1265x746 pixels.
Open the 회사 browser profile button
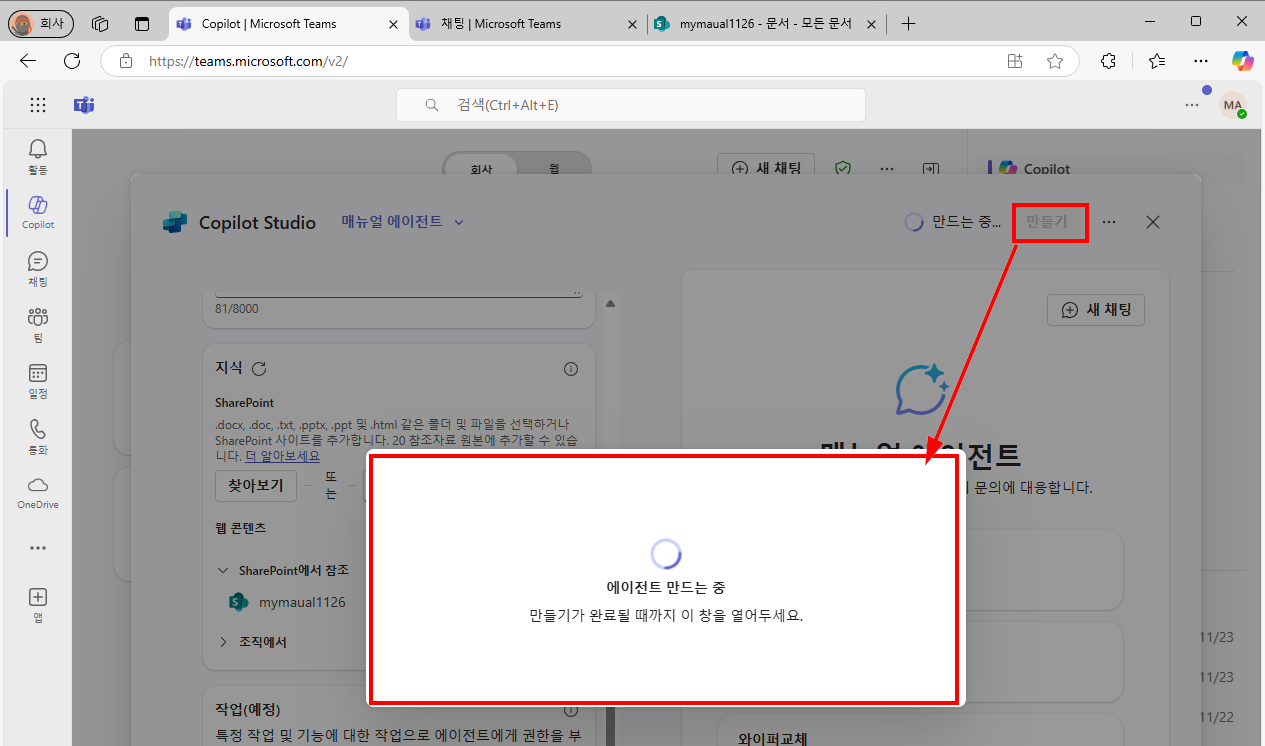point(40,23)
